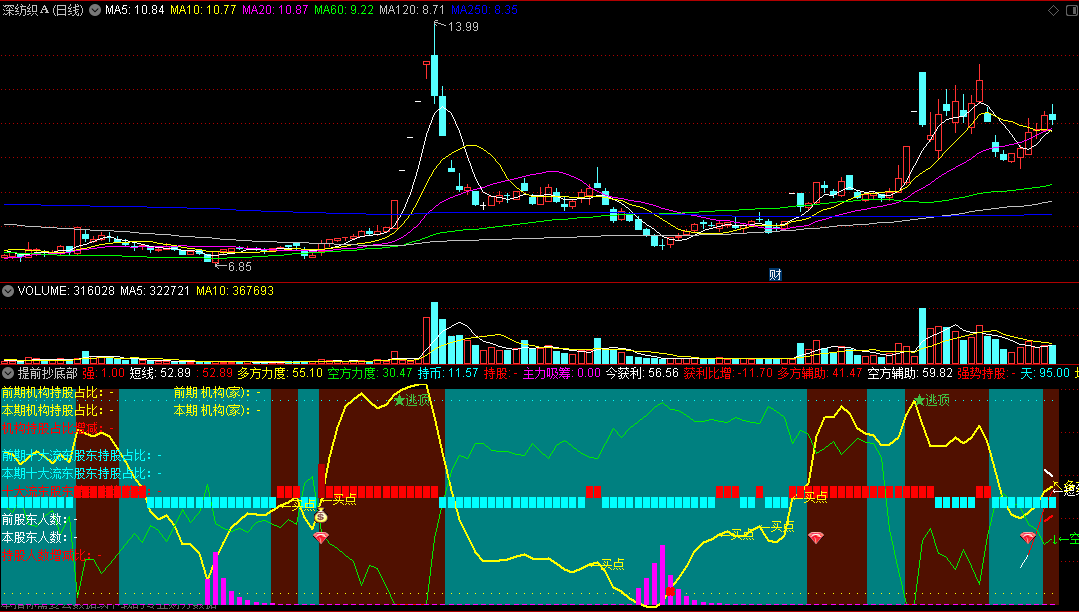Click the 前期机构持股占比 label
The height and width of the screenshot is (612, 1079).
point(52,392)
